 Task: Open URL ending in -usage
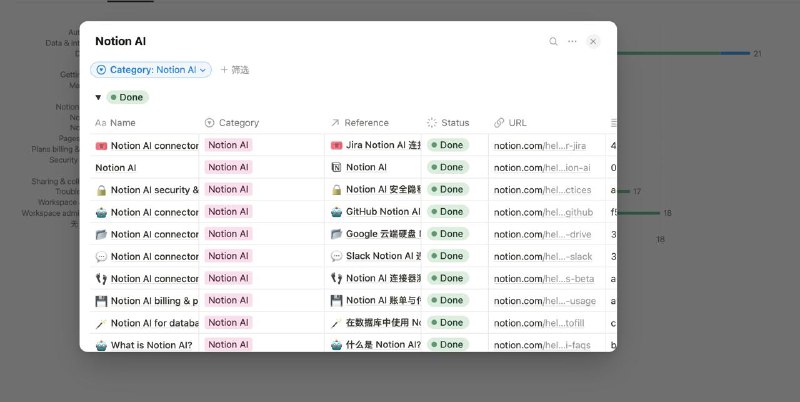tap(545, 301)
